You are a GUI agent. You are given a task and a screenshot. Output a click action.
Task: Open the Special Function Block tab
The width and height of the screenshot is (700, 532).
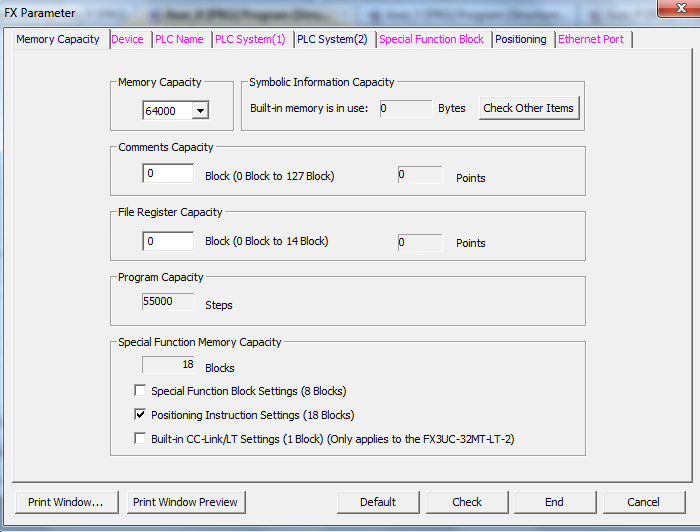click(x=431, y=39)
